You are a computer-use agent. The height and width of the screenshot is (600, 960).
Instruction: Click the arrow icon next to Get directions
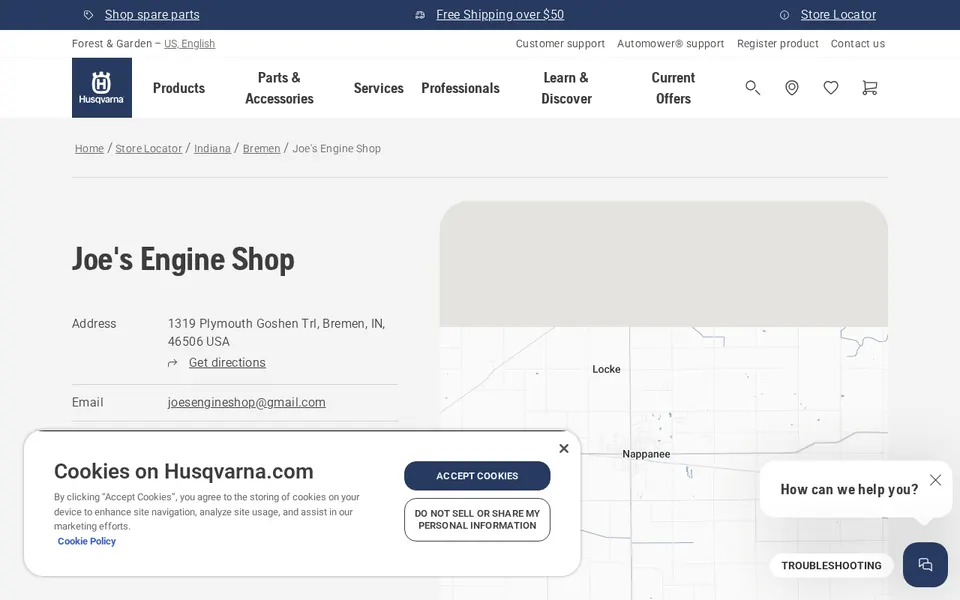coord(173,363)
